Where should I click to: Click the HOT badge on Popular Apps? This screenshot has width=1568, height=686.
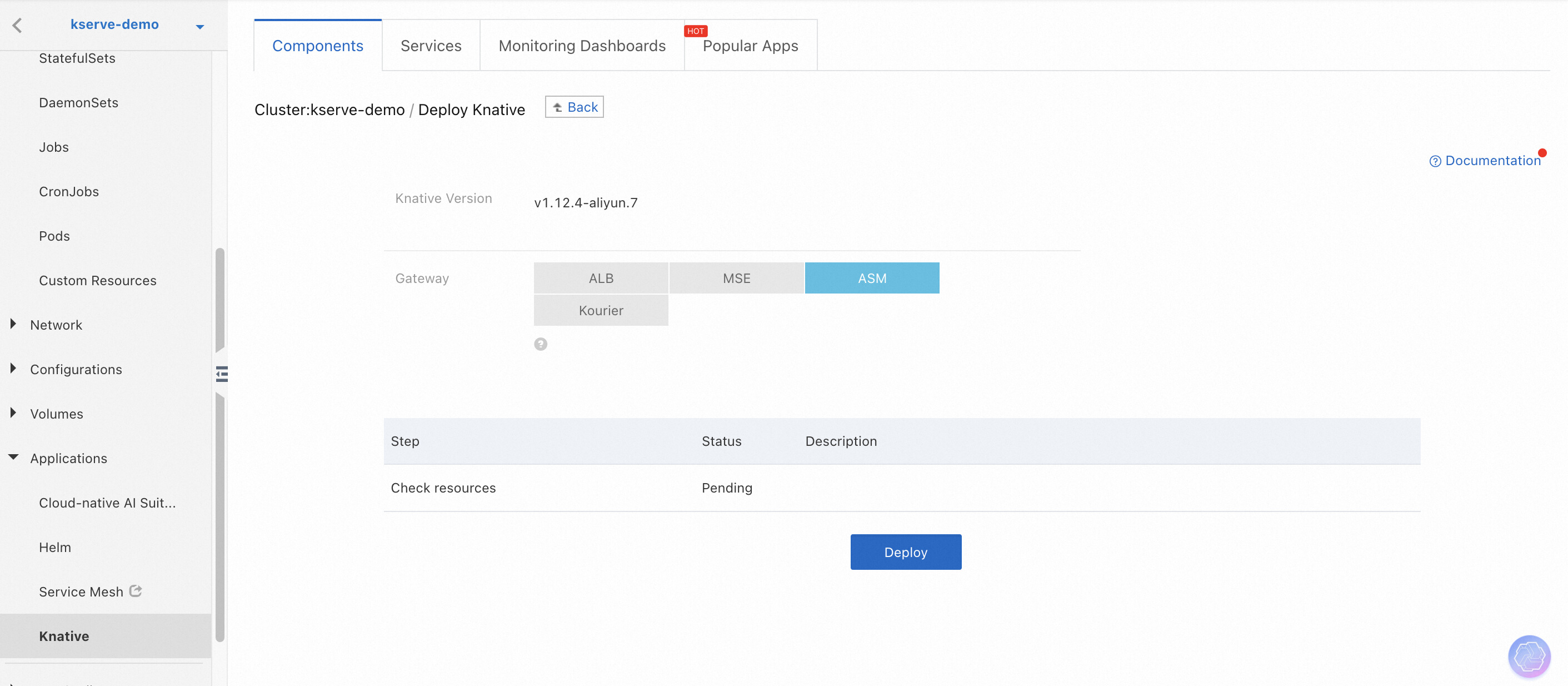pyautogui.click(x=695, y=31)
